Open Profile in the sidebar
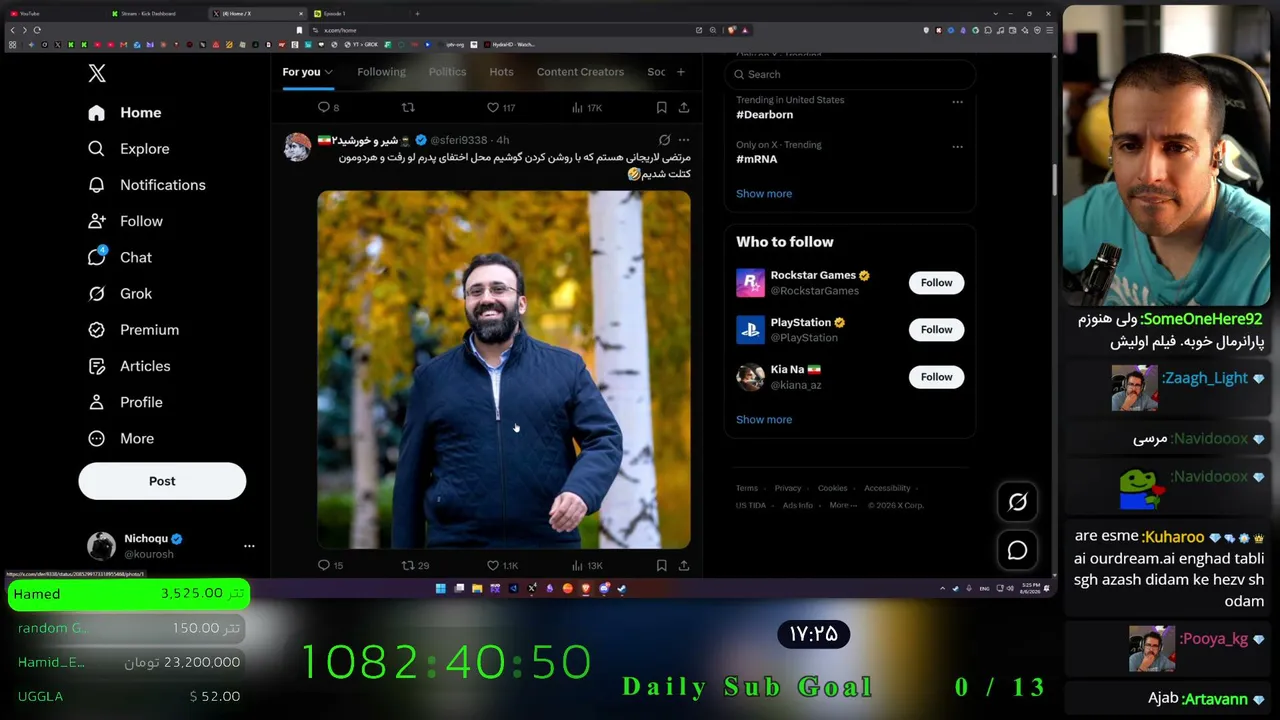 tap(125, 402)
